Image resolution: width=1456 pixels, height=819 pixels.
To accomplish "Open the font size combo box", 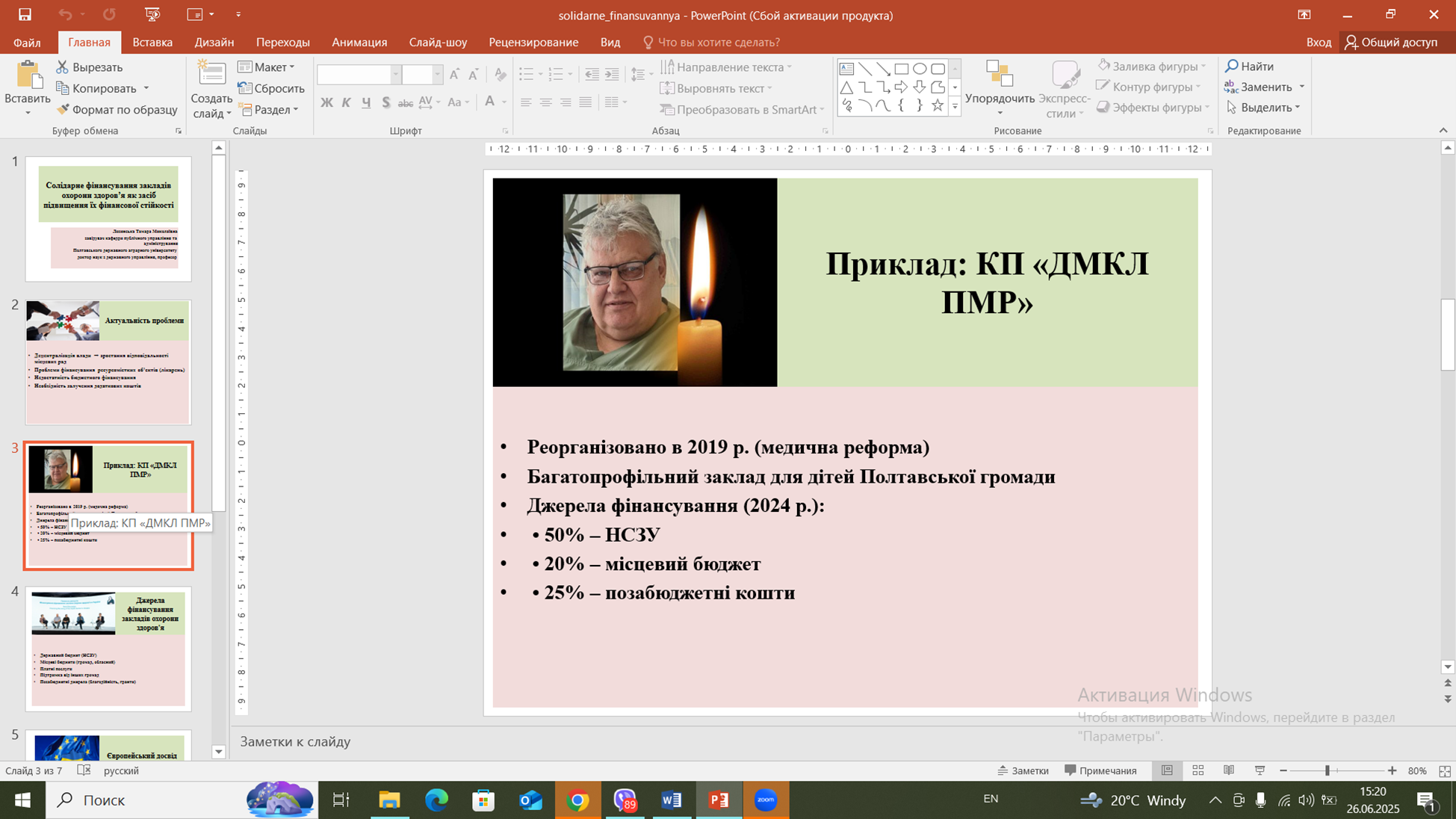I will coord(422,75).
